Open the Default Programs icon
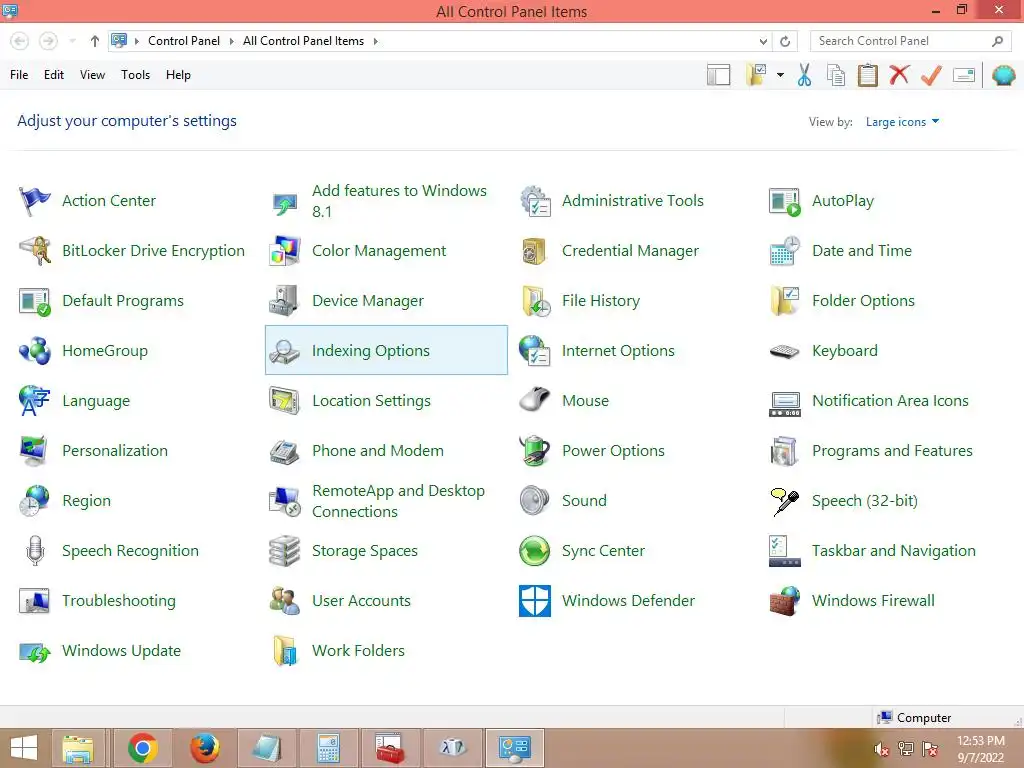Viewport: 1024px width, 768px height. [34, 301]
